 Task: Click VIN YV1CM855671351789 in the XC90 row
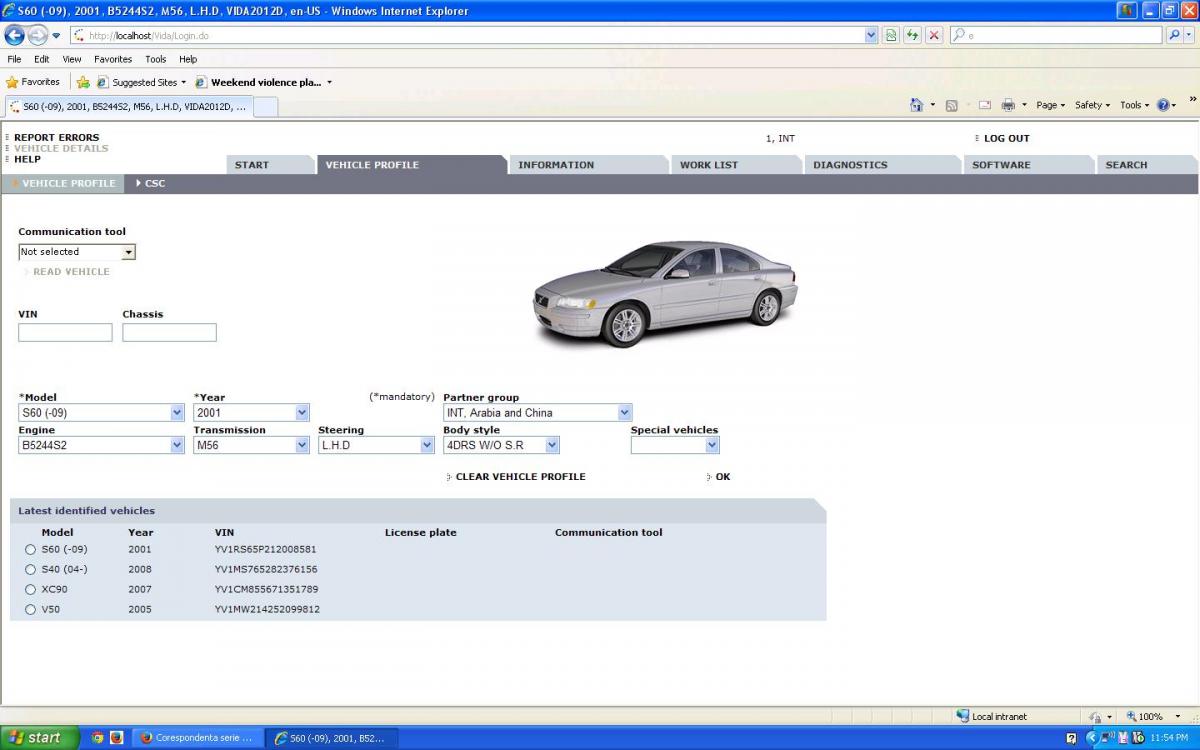266,590
